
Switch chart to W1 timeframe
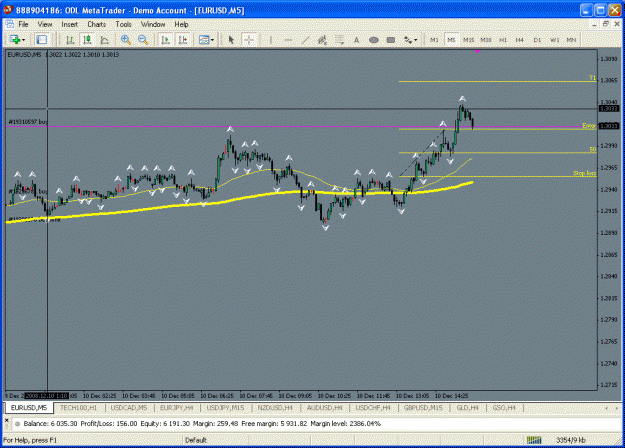click(554, 40)
